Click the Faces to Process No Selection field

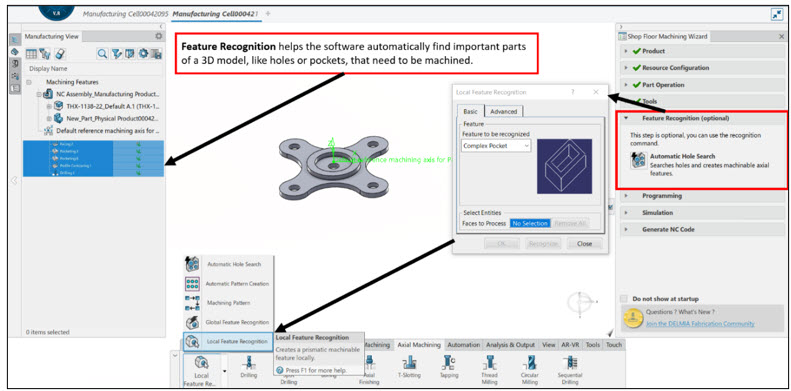coord(530,223)
